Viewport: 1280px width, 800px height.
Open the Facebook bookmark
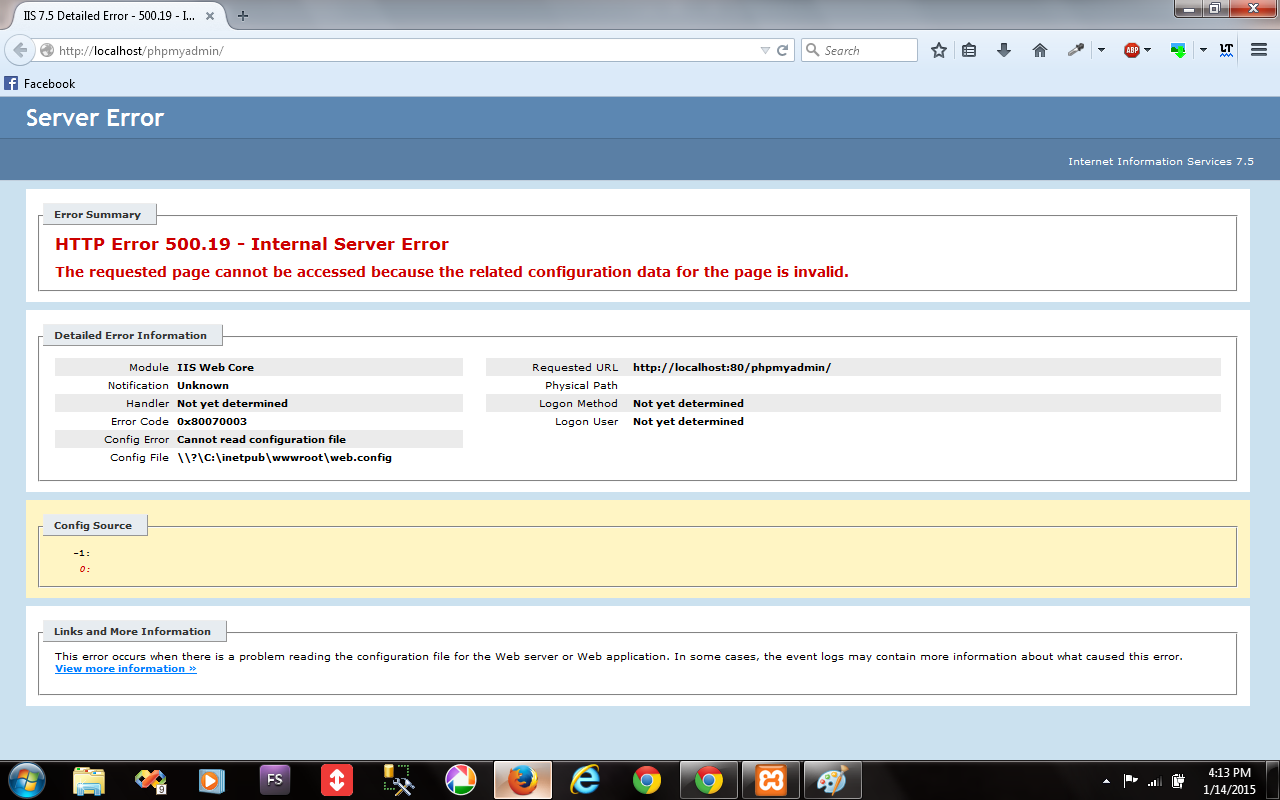40,84
